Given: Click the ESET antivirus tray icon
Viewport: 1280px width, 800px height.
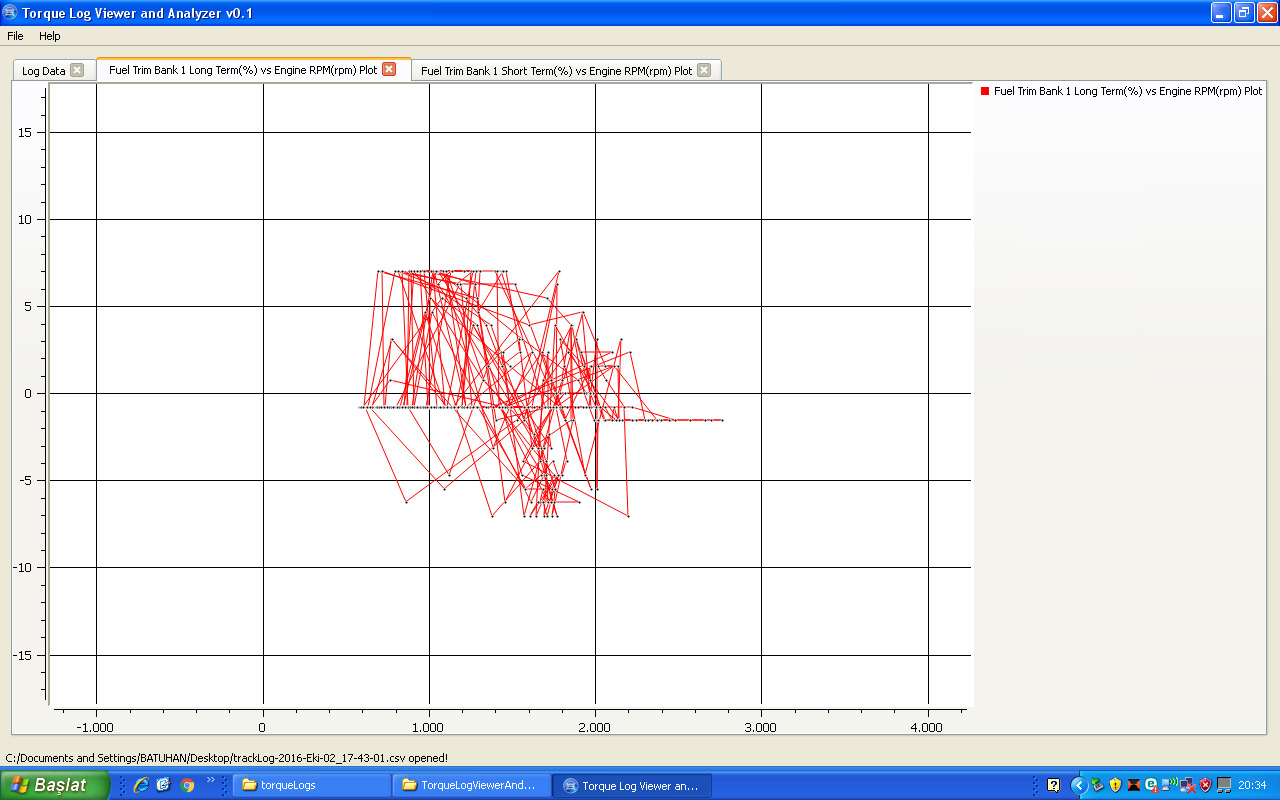Looking at the screenshot, I should 1151,785.
